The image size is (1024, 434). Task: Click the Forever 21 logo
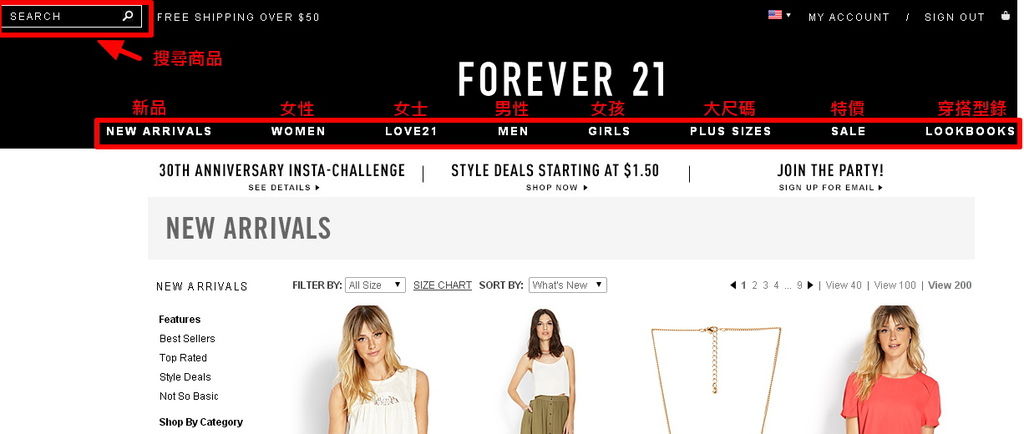tap(562, 80)
